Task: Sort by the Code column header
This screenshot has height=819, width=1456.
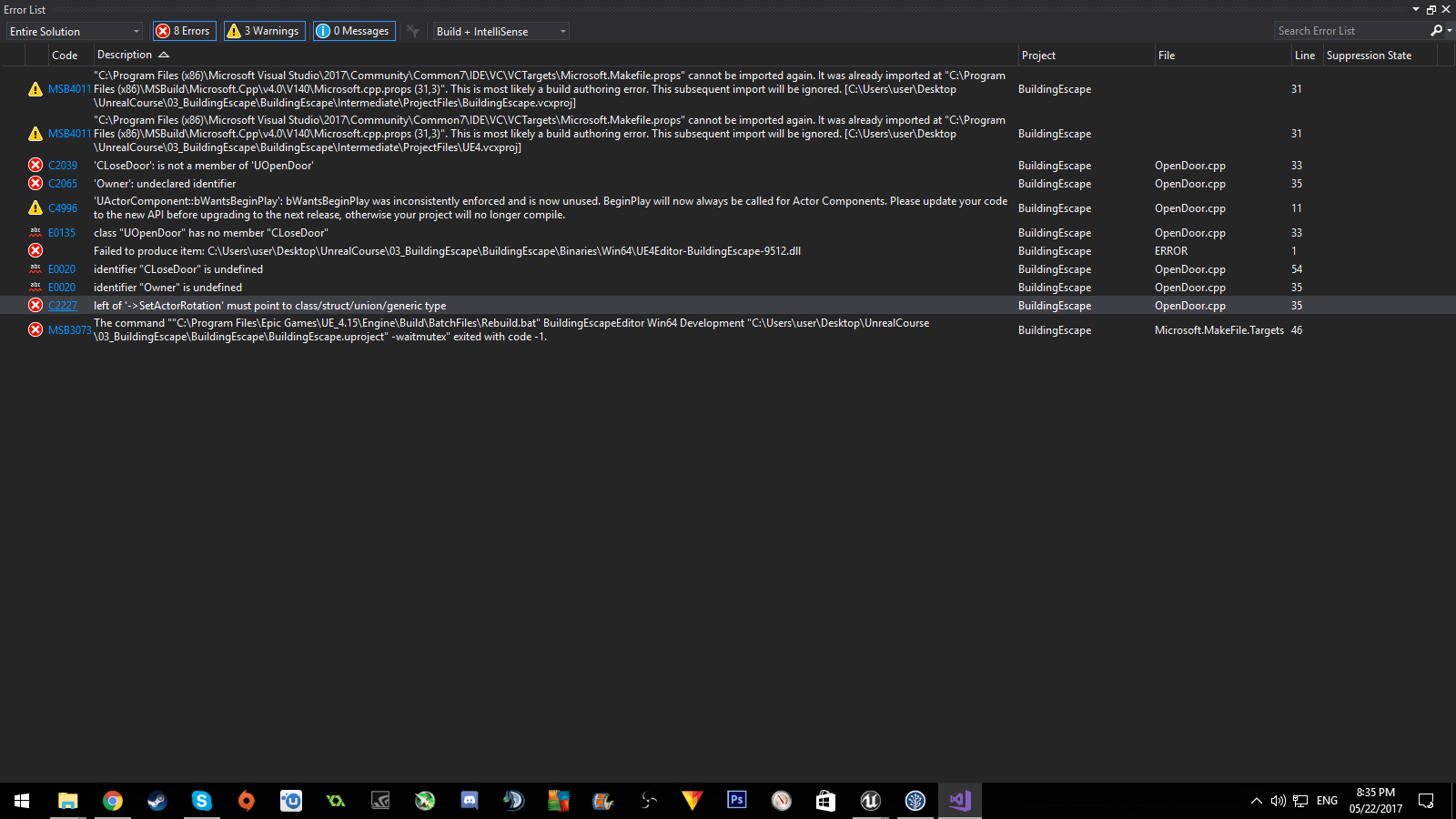Action: (x=65, y=56)
